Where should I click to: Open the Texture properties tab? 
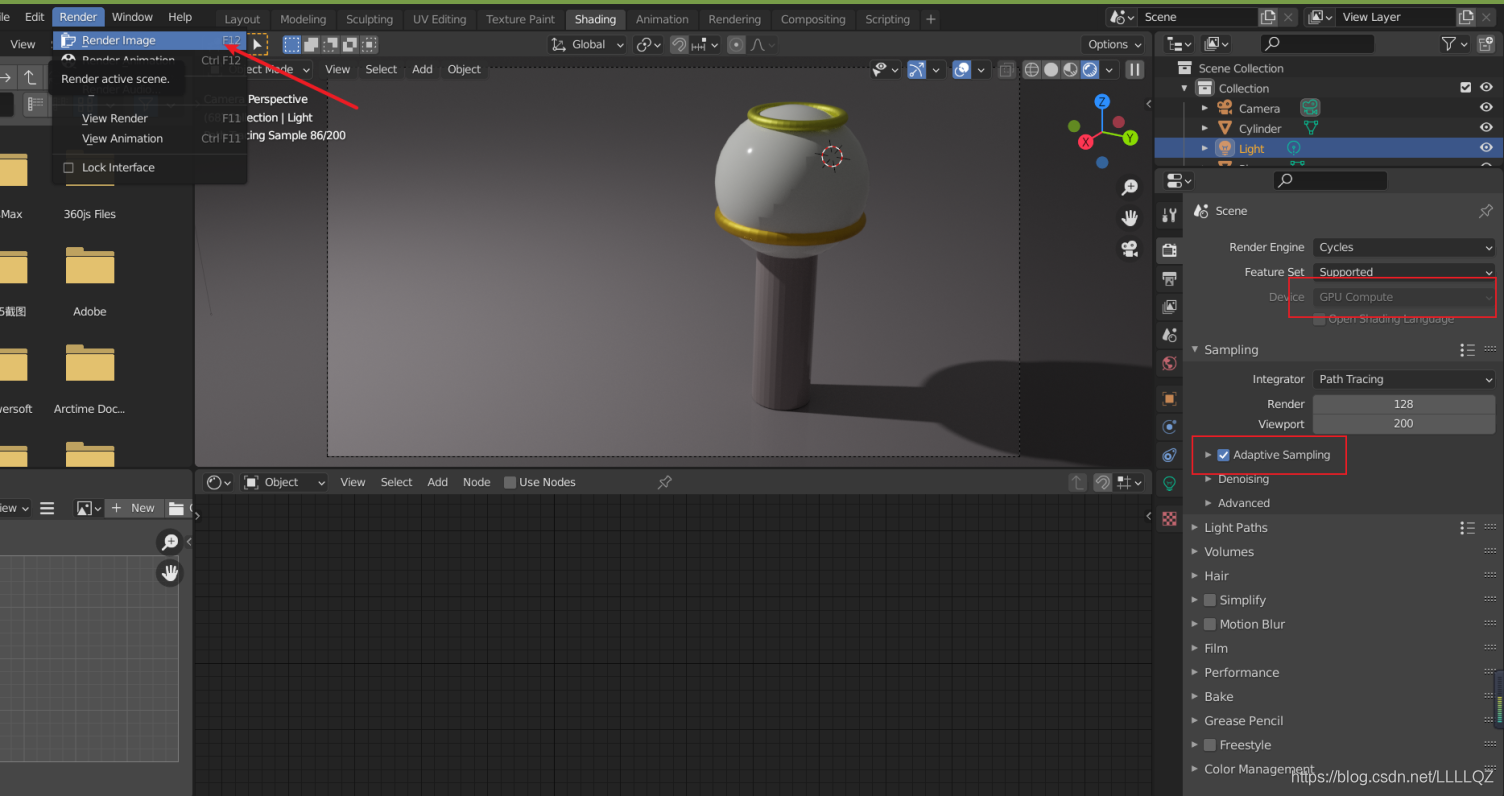(x=1169, y=518)
